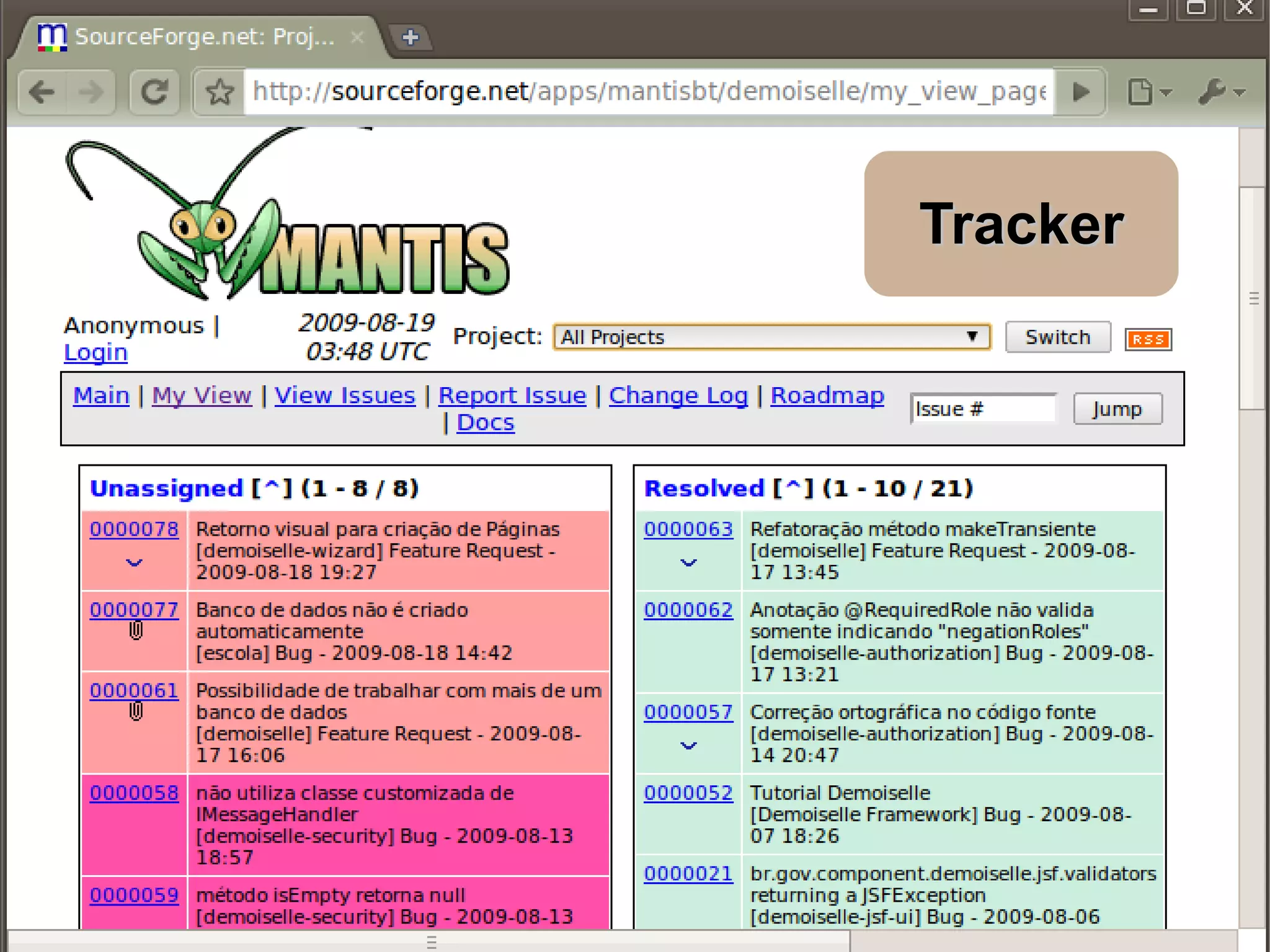This screenshot has width=1270, height=952.
Task: Maximize the browser window
Action: pos(1196,10)
